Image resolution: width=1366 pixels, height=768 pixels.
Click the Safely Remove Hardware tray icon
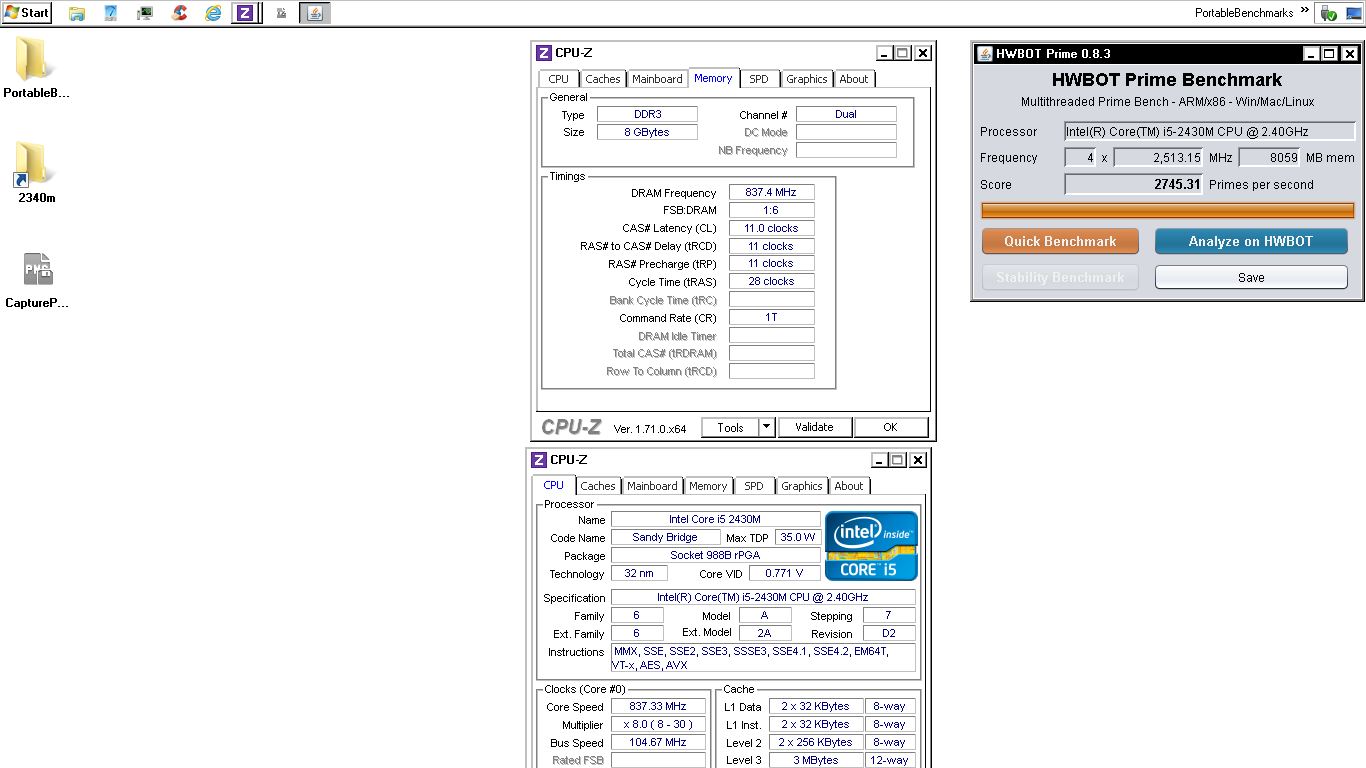(x=1329, y=13)
